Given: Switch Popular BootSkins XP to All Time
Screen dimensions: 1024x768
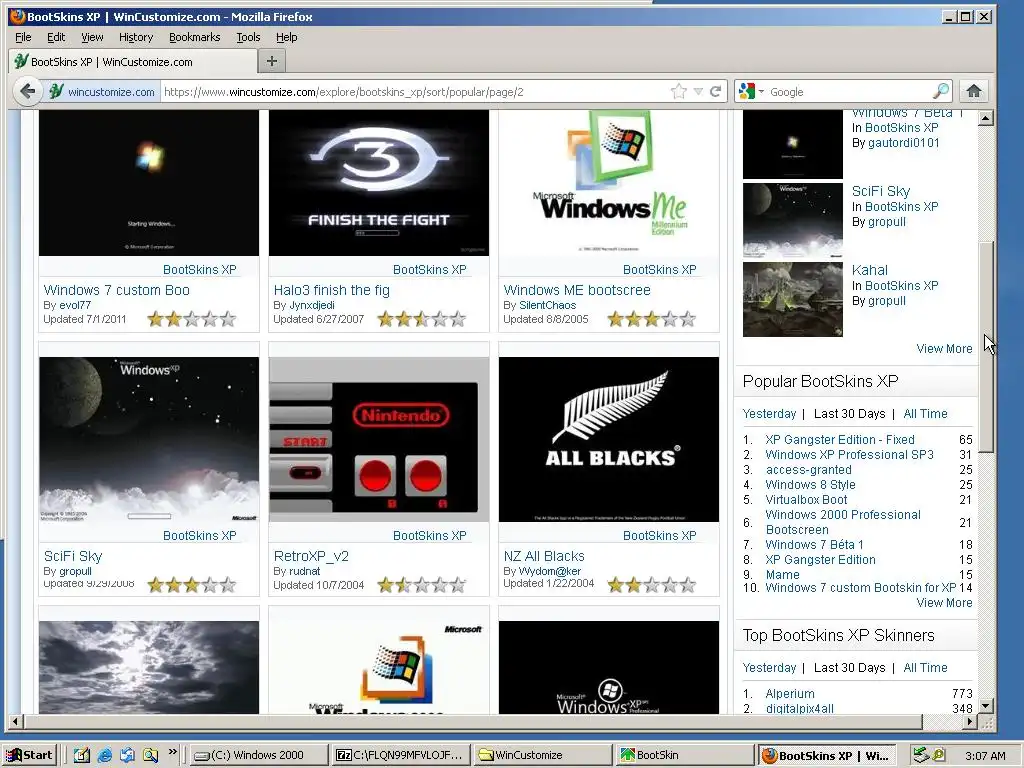Looking at the screenshot, I should point(925,413).
